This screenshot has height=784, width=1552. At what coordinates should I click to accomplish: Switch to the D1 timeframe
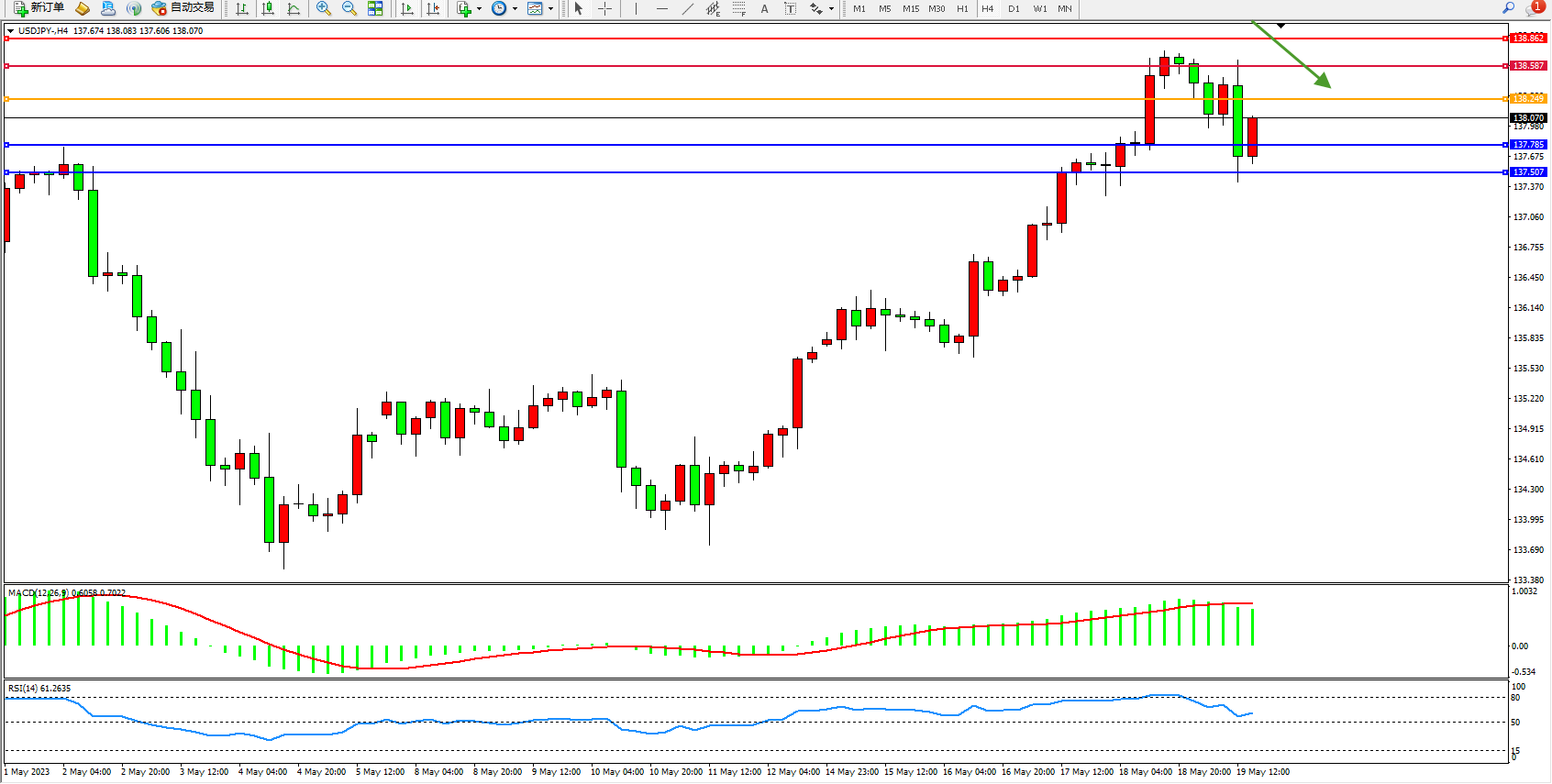point(1014,8)
